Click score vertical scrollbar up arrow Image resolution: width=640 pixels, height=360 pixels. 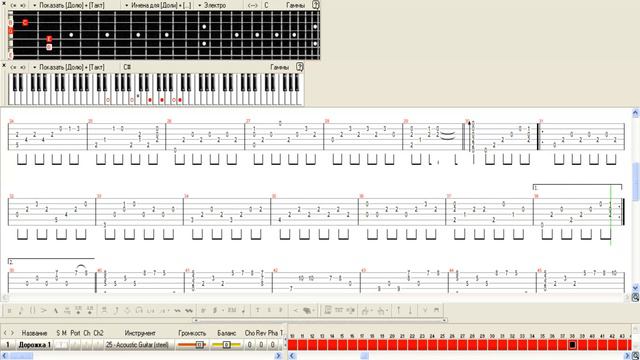pos(636,112)
